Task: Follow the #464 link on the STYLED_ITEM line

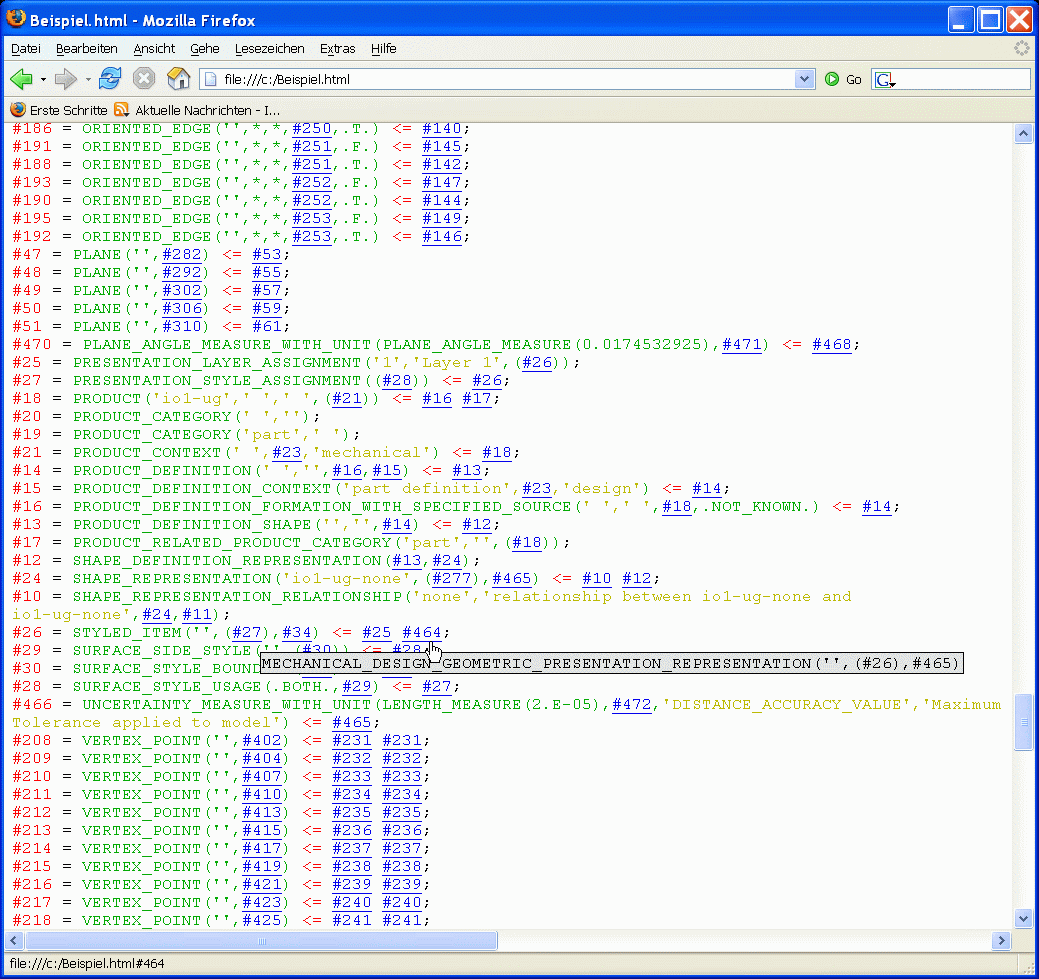Action: [421, 633]
